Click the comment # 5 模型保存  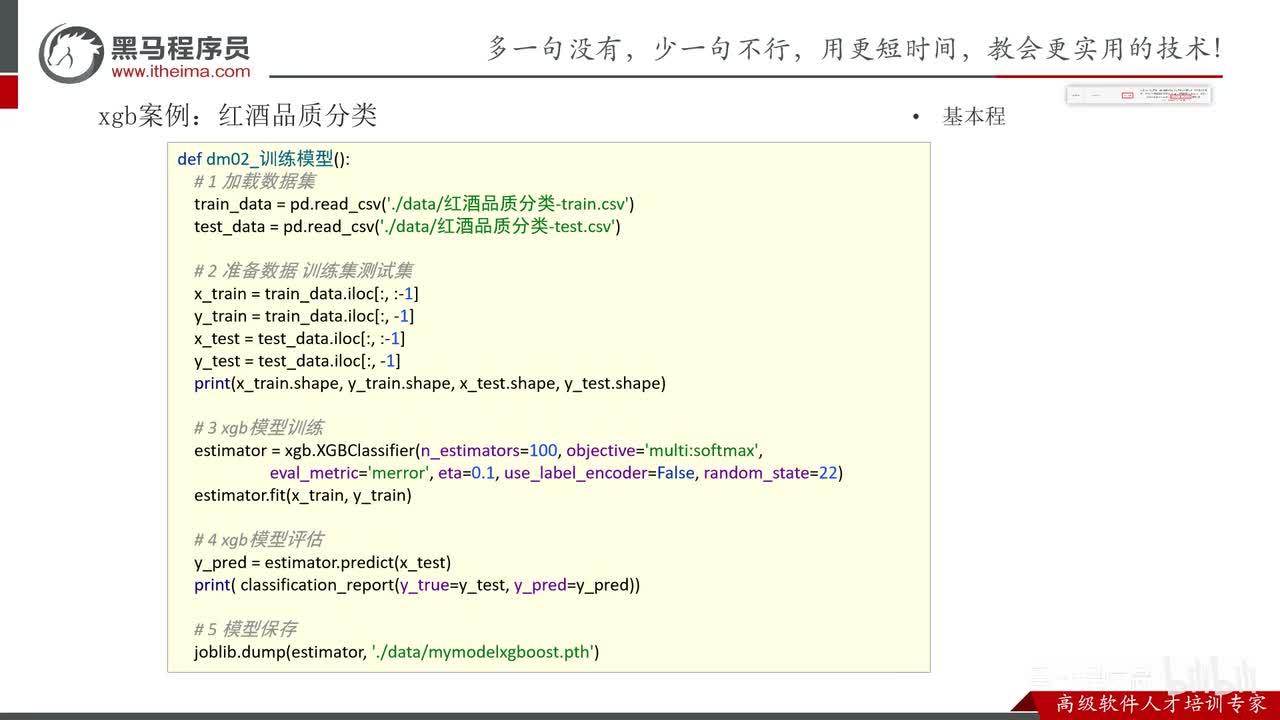pos(245,629)
